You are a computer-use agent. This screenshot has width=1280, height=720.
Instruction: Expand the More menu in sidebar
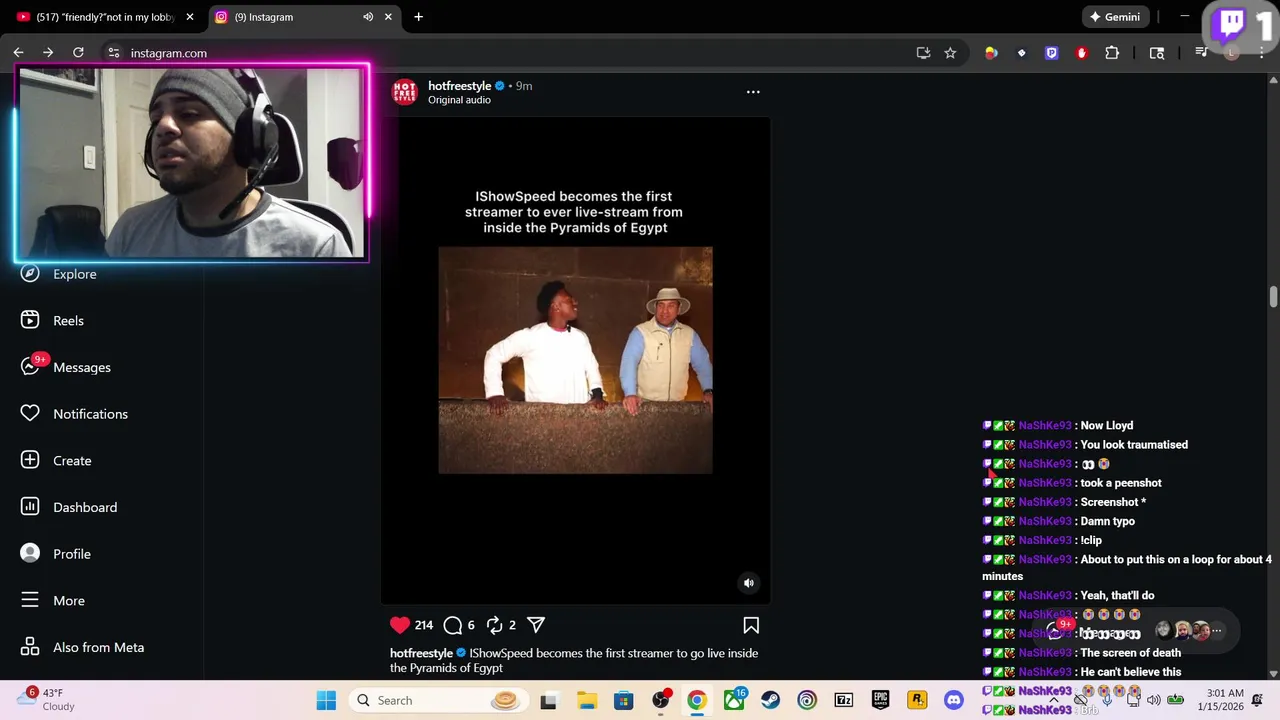point(53,601)
